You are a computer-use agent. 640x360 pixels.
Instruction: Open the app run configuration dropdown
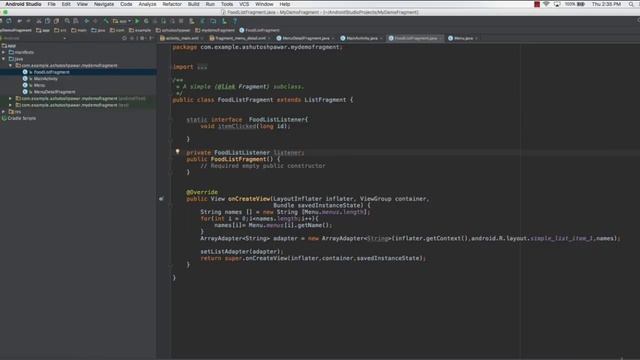click(x=122, y=21)
